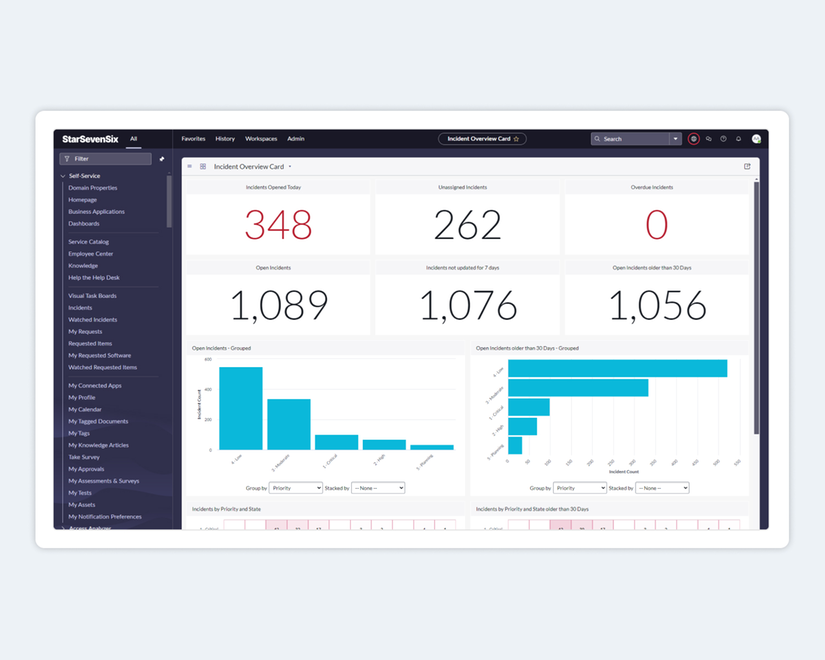The height and width of the screenshot is (660, 825).
Task: Click the search dropdown arrow
Action: coord(674,139)
